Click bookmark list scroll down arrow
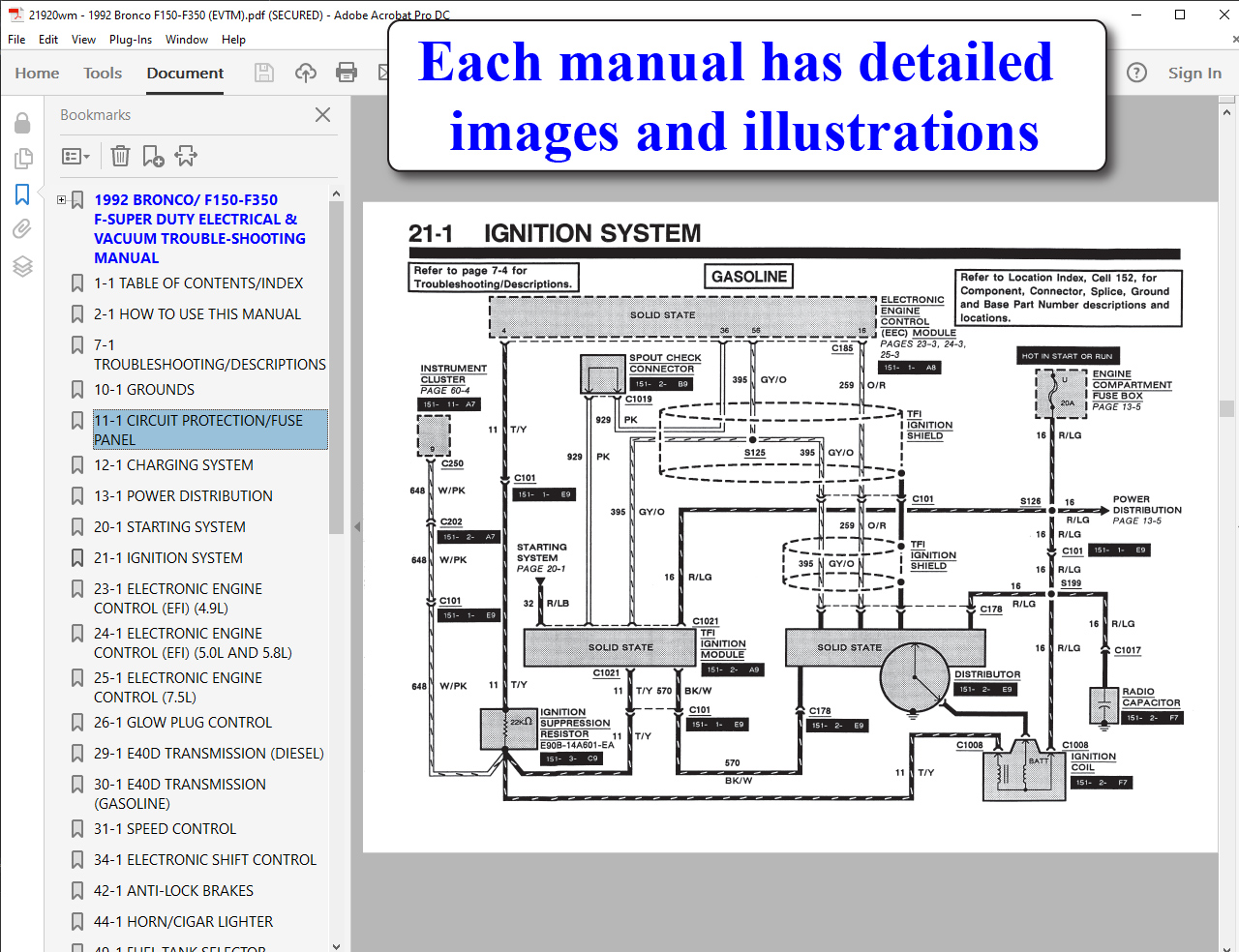1239x952 pixels. pyautogui.click(x=336, y=945)
